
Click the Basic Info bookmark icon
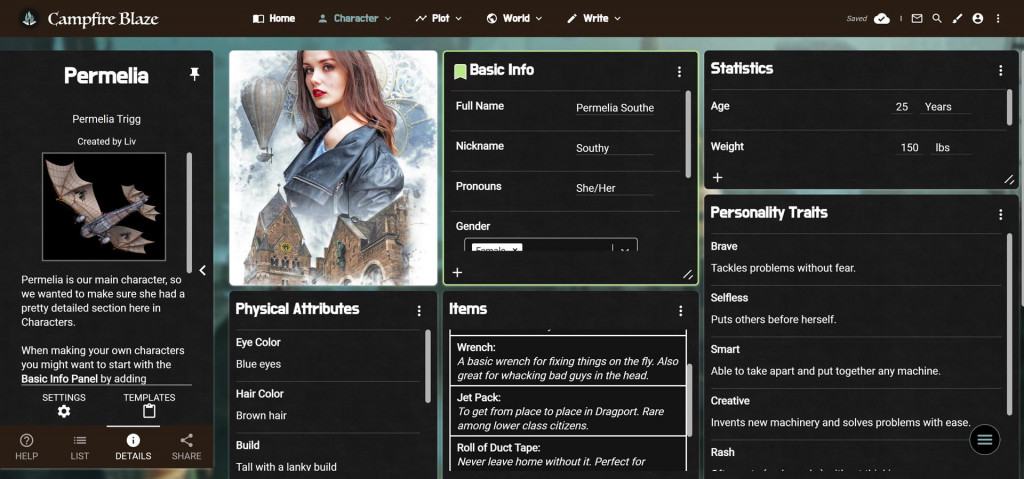(460, 71)
